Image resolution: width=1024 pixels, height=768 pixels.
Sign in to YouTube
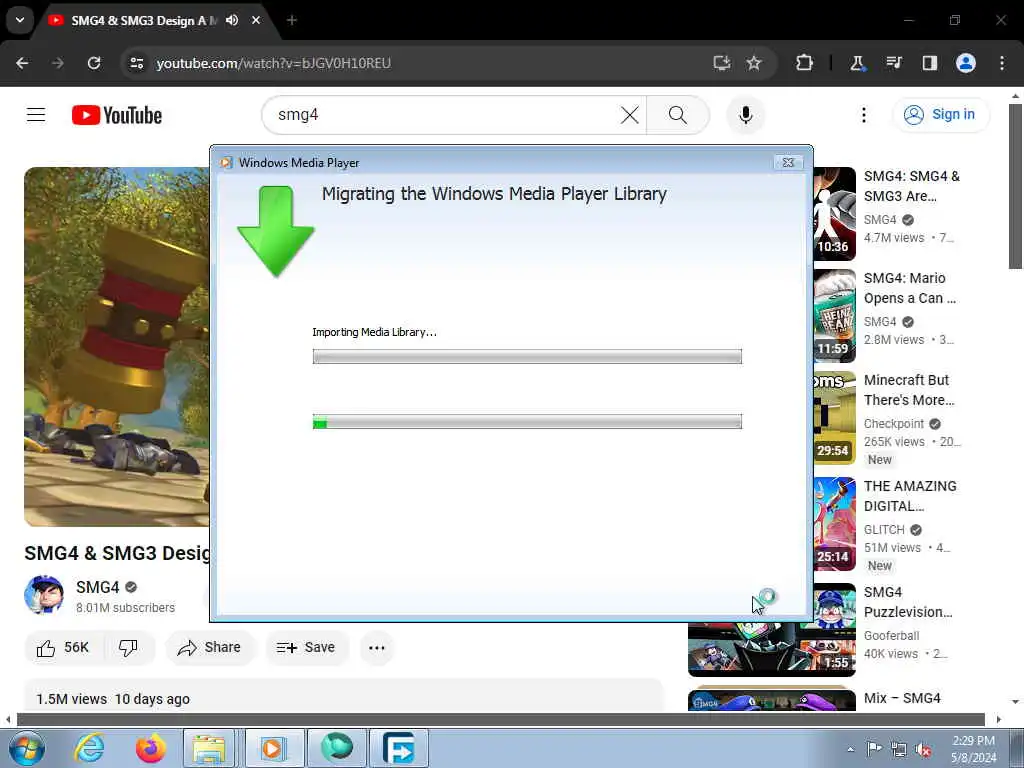(941, 115)
